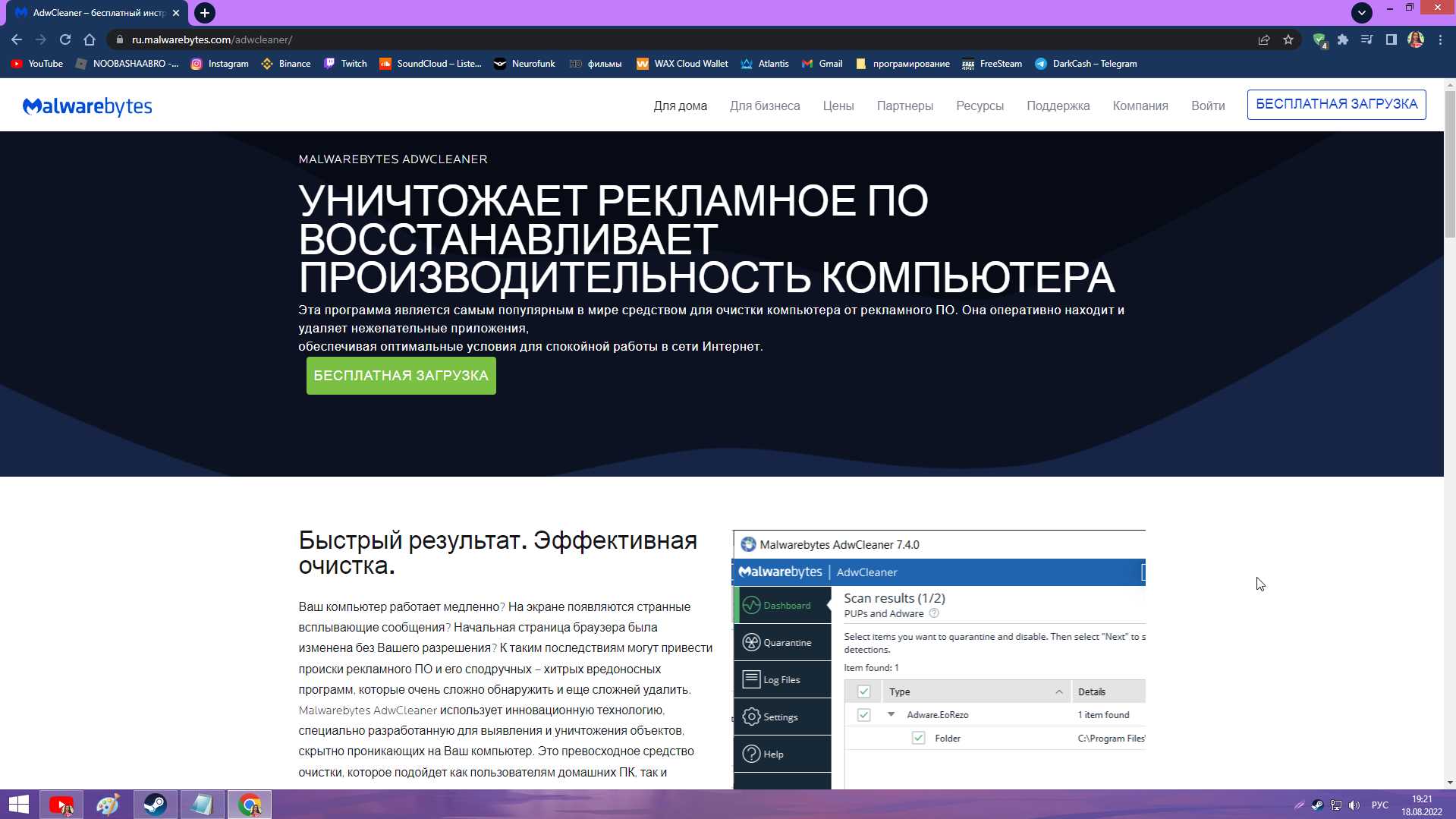Open the FreeSteam bookmark
The image size is (1456, 819).
coord(992,64)
